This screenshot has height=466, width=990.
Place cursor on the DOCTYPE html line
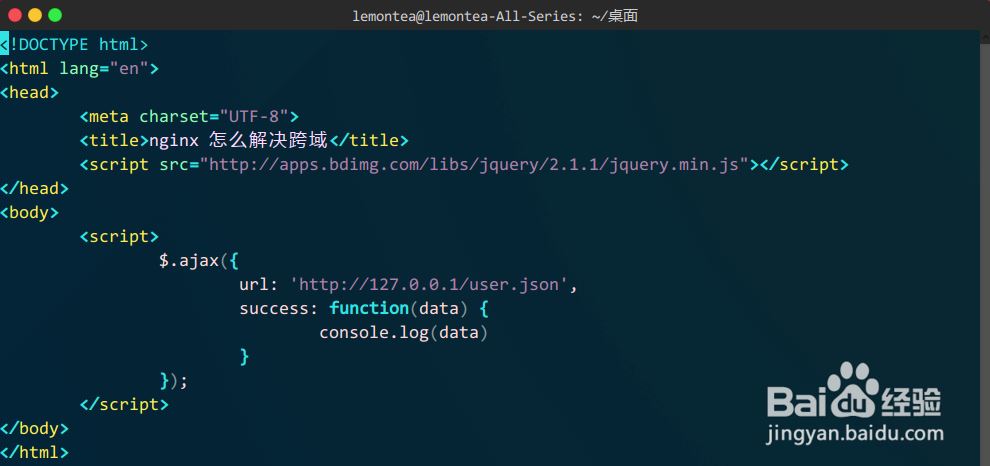[75, 44]
